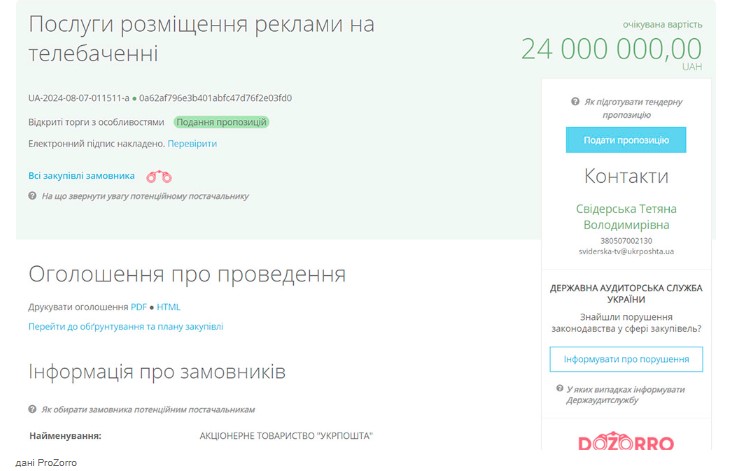Image resolution: width=730 pixels, height=471 pixels.
Task: Click help icon beside 'У яких випадках інформувати'
Action: (560, 389)
